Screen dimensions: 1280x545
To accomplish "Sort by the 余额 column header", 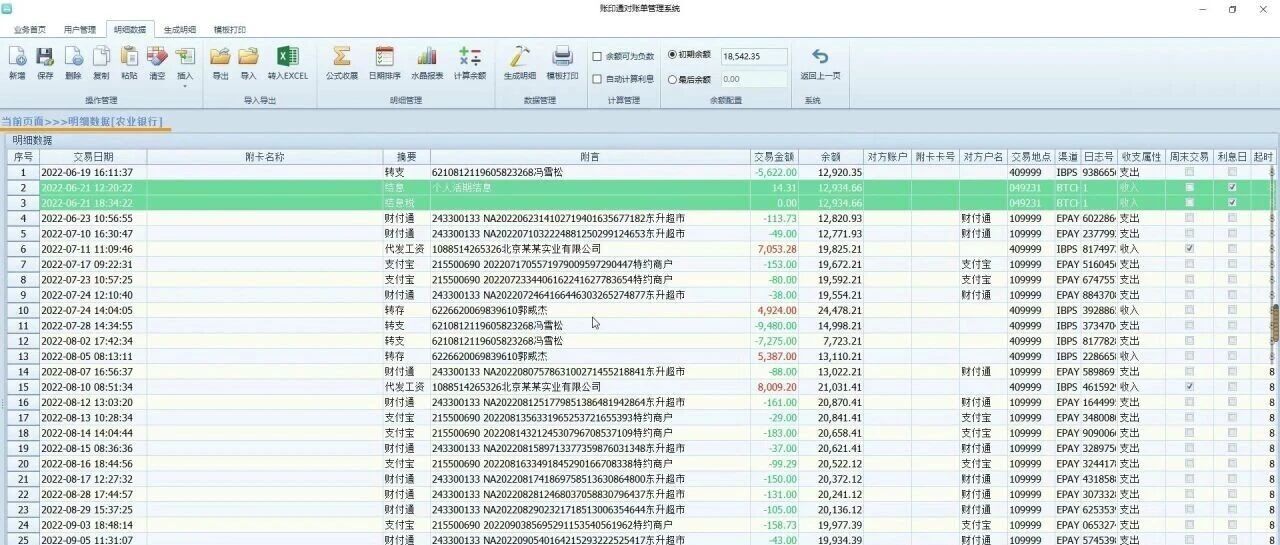I will click(831, 157).
